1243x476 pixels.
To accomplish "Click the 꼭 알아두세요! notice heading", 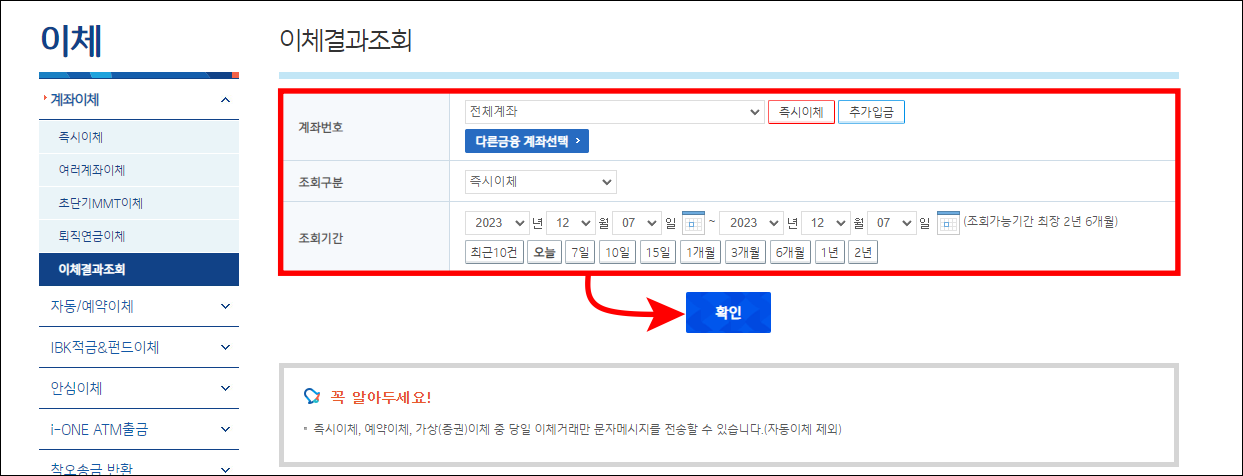I will (380, 397).
